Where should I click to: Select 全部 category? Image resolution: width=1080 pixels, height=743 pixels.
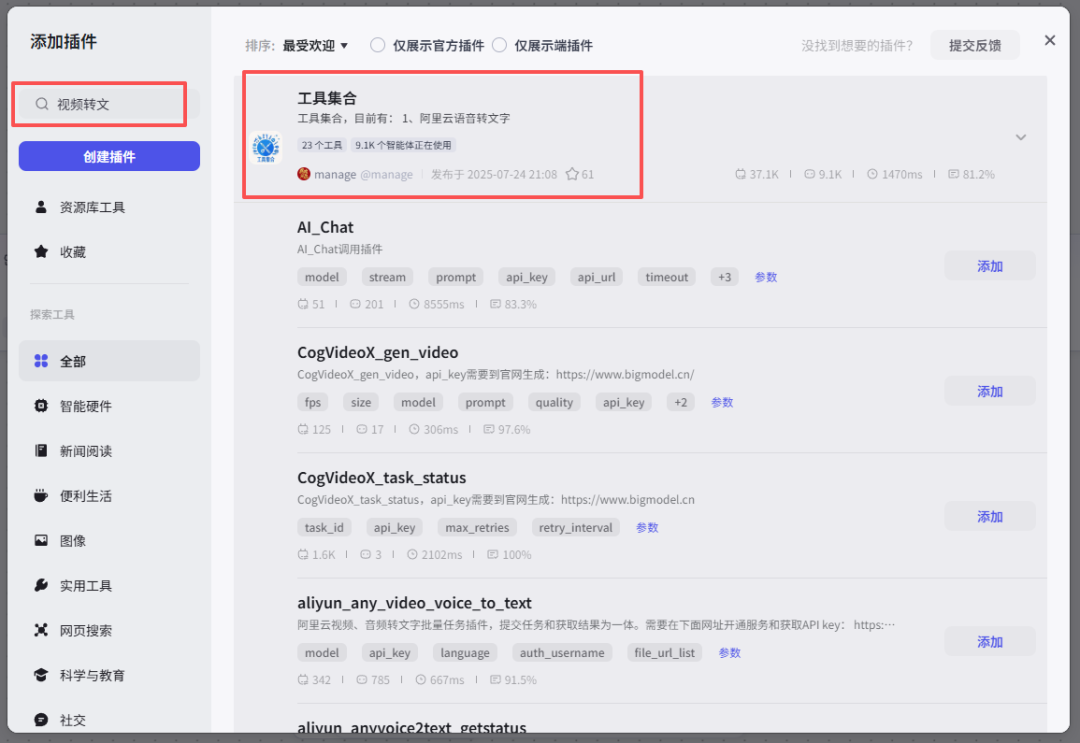click(109, 361)
